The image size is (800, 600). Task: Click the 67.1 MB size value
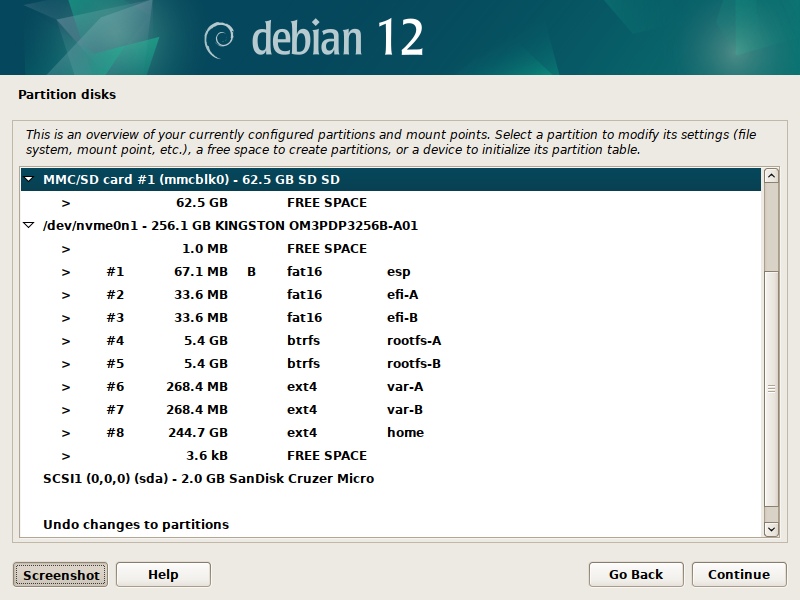[201, 271]
